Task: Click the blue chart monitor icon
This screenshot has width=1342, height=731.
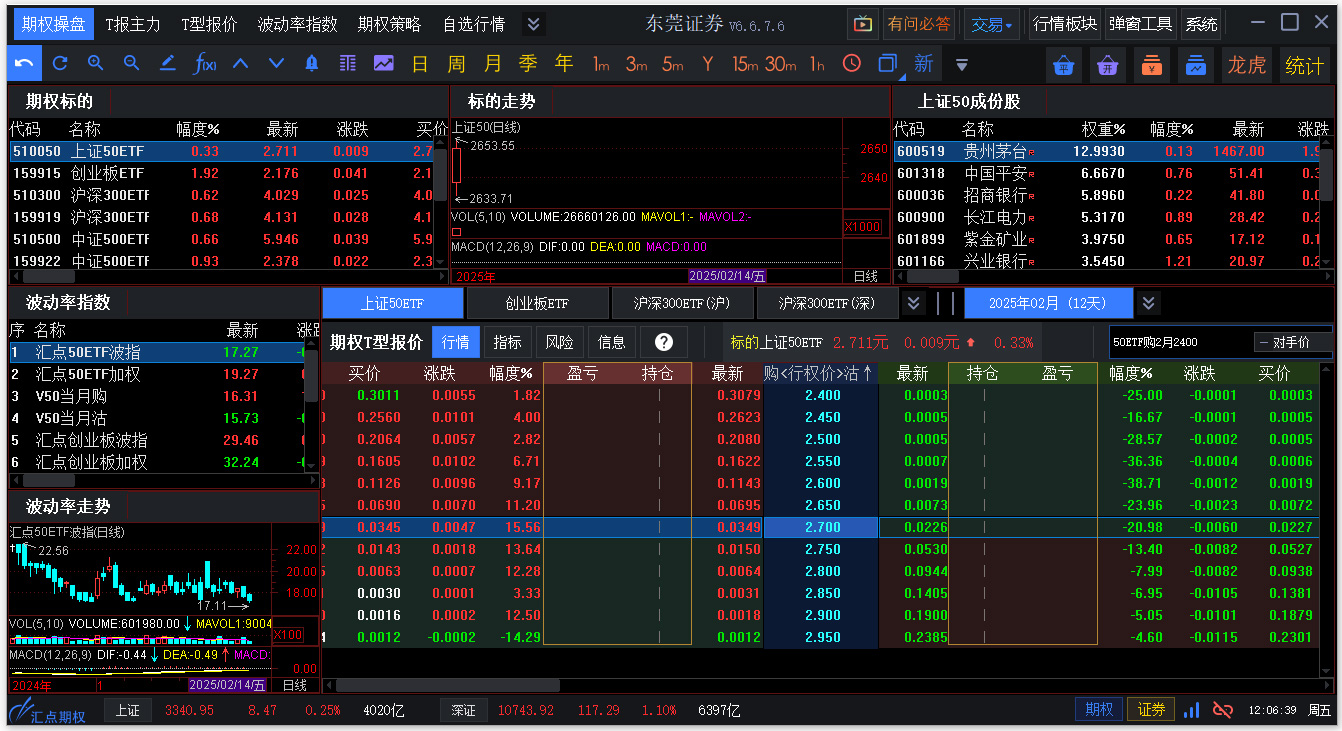Action: pos(1196,66)
